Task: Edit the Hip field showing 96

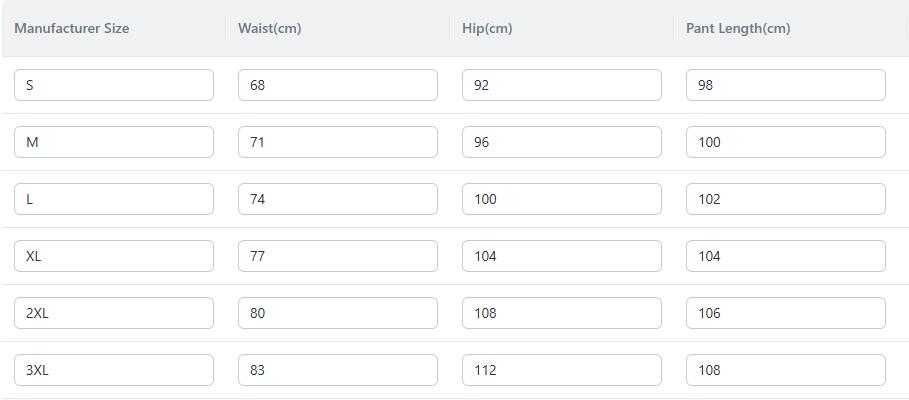Action: pyautogui.click(x=562, y=142)
